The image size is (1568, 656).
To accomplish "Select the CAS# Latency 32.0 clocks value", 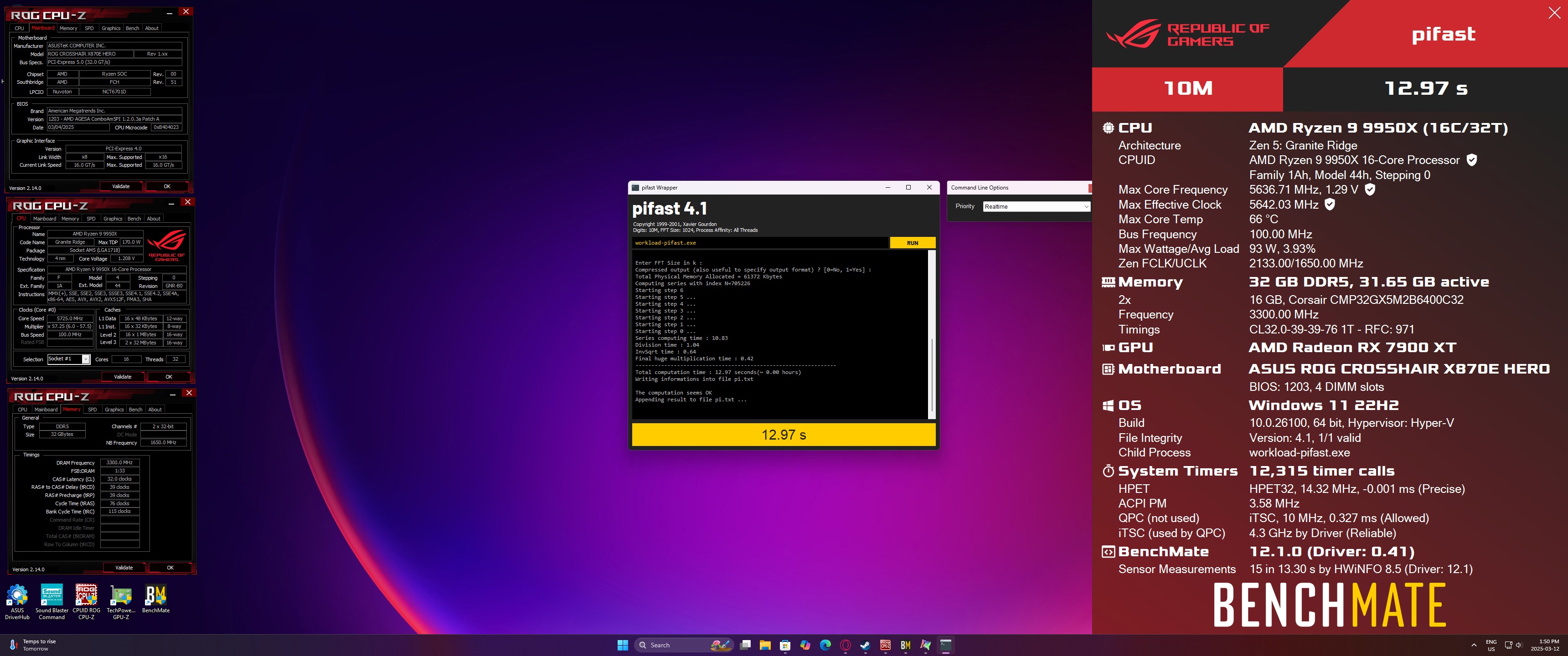I will point(120,479).
